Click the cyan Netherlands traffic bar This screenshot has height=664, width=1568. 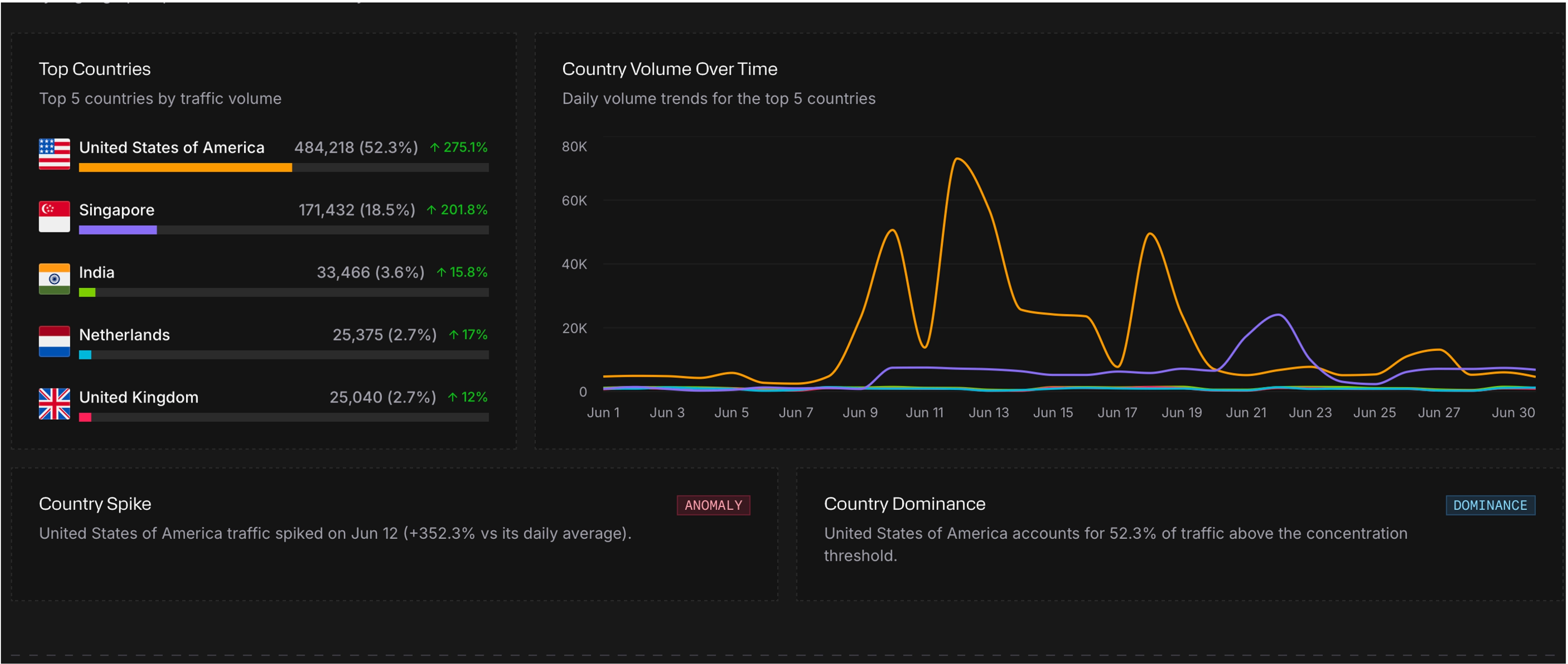point(85,355)
